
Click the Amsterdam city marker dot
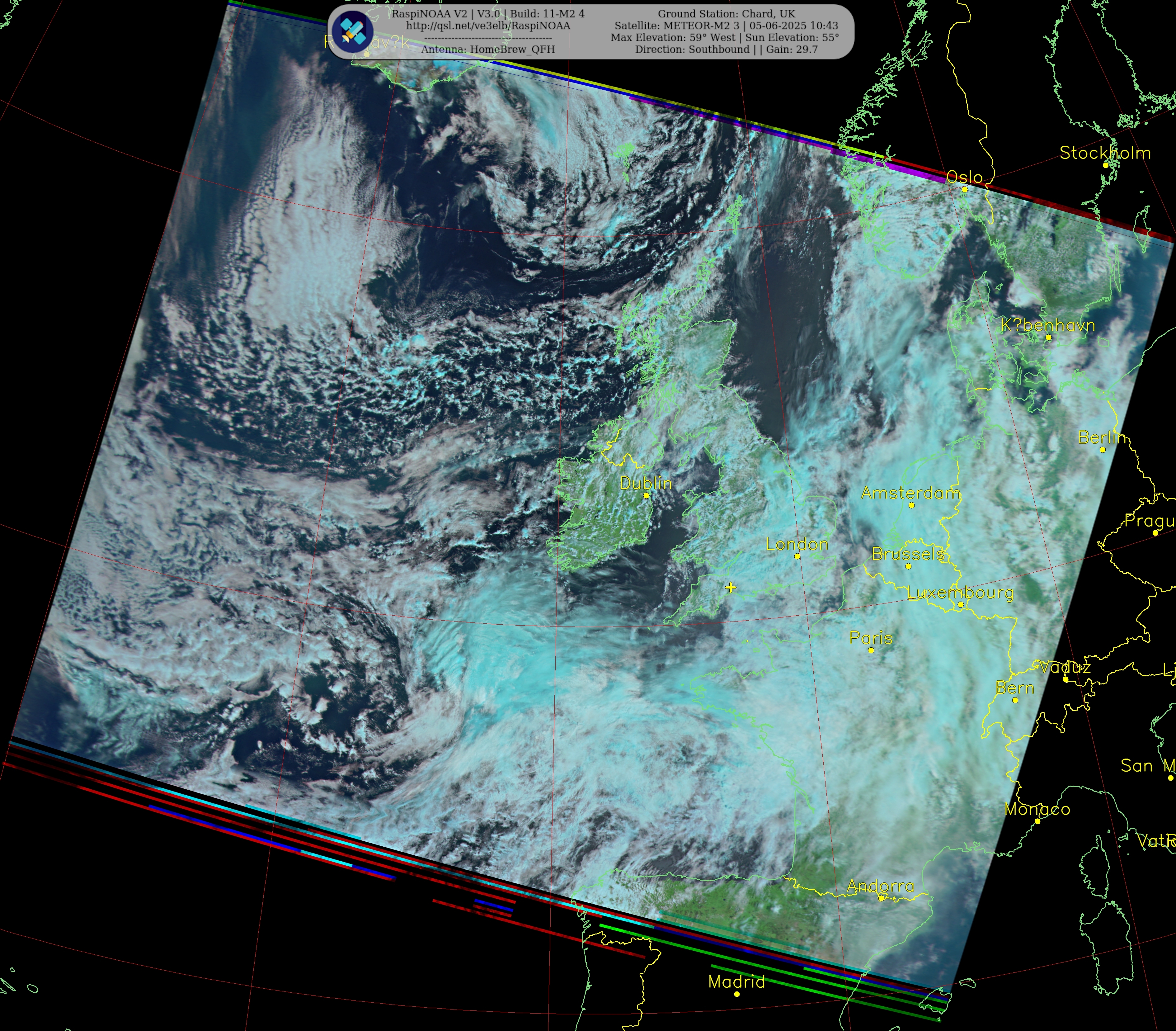tap(911, 505)
